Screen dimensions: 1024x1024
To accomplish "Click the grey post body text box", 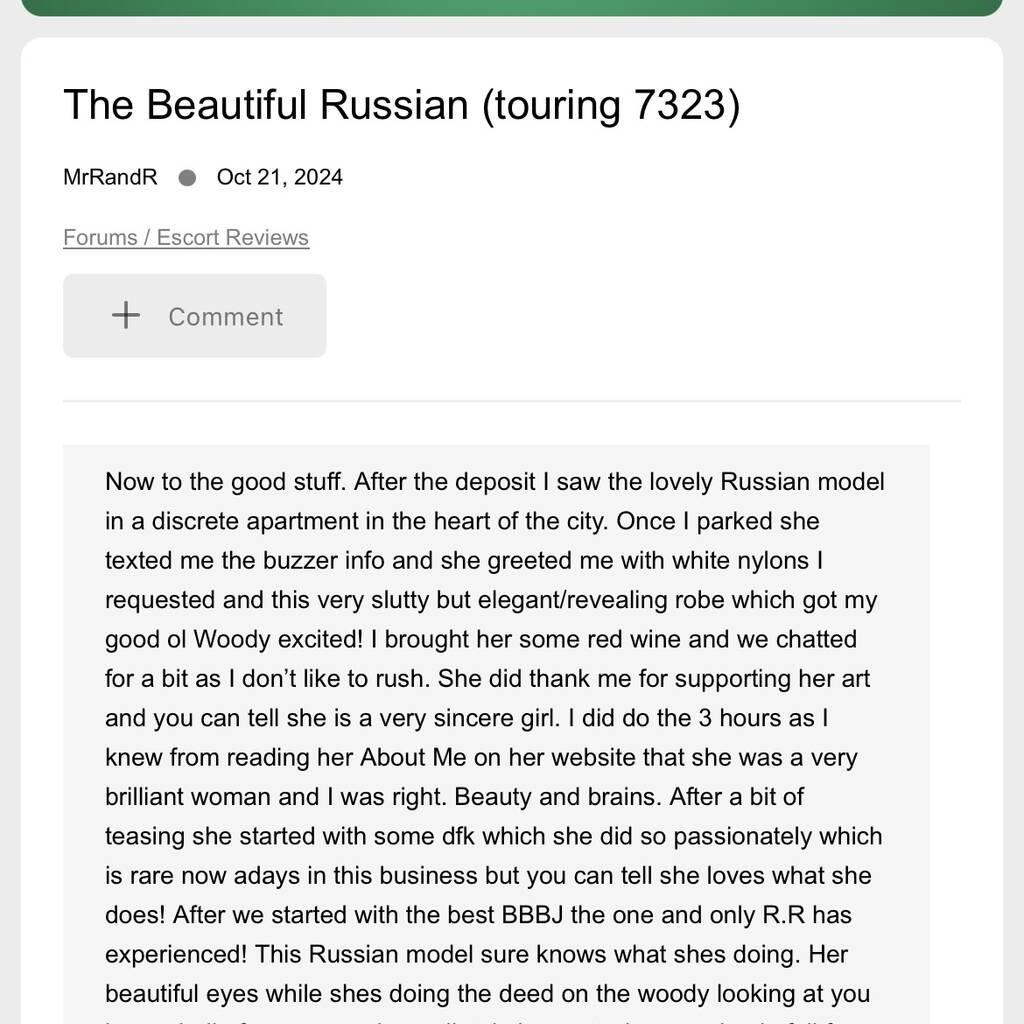I will (496, 734).
